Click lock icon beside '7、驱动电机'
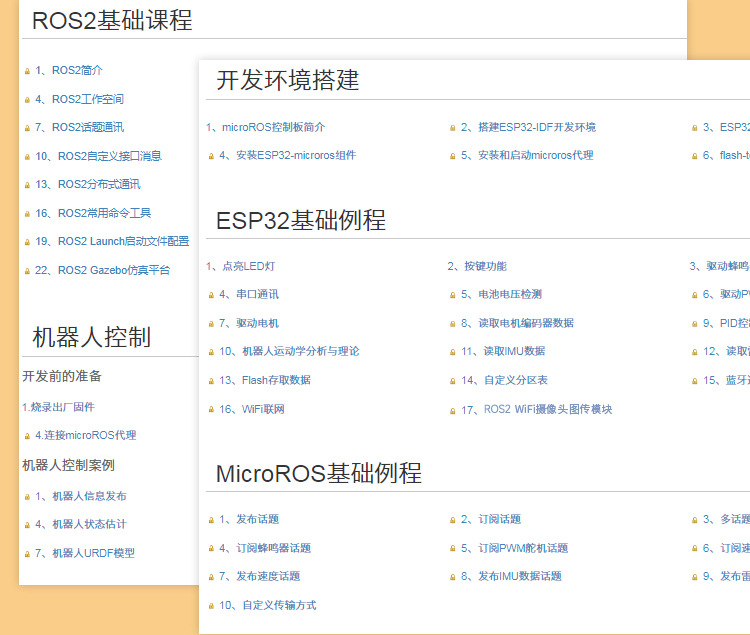The width and height of the screenshot is (750, 635). pyautogui.click(x=211, y=324)
